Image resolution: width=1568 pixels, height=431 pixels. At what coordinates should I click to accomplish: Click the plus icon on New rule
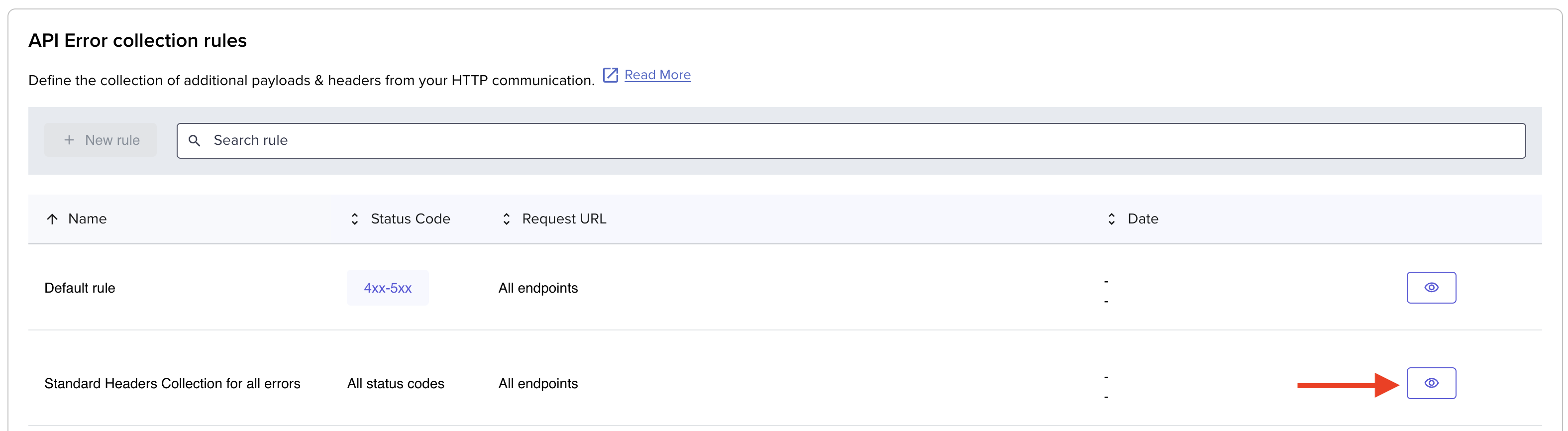pos(69,140)
